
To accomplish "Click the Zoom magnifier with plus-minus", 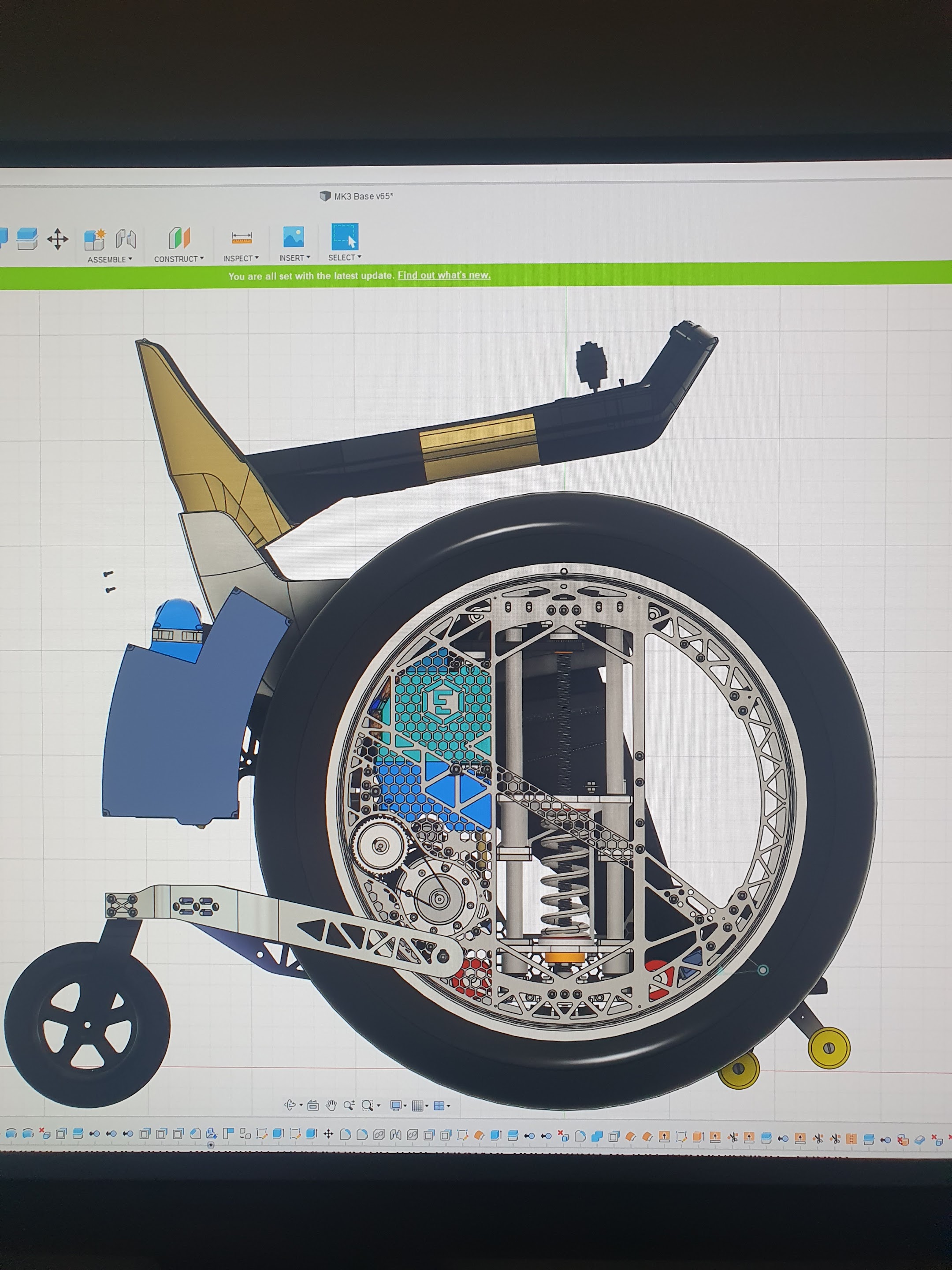I will pyautogui.click(x=348, y=1105).
